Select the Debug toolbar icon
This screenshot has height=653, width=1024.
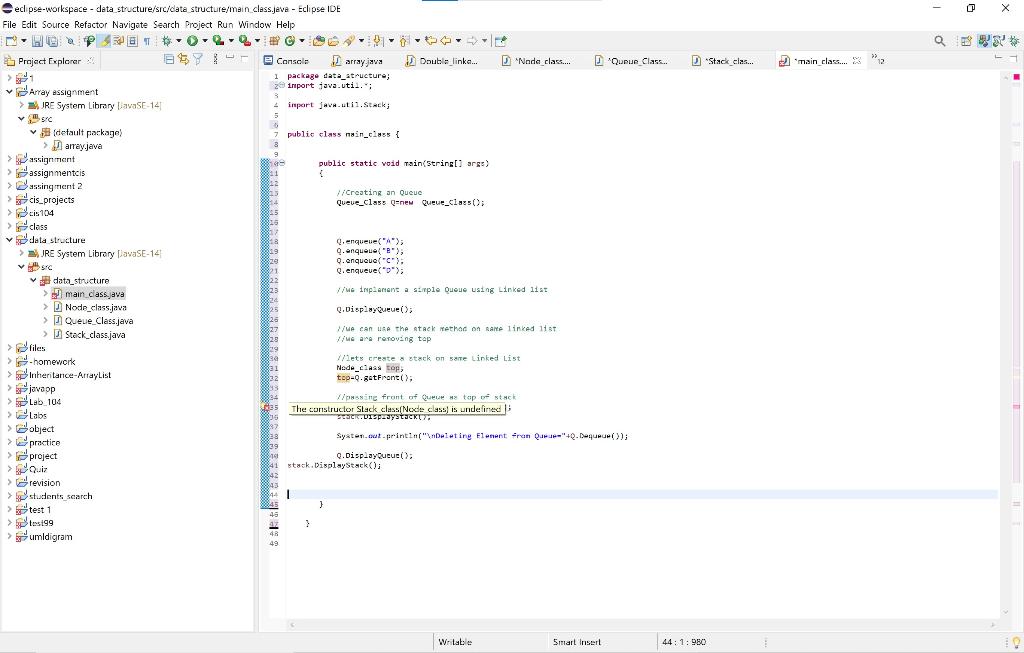tap(166, 41)
